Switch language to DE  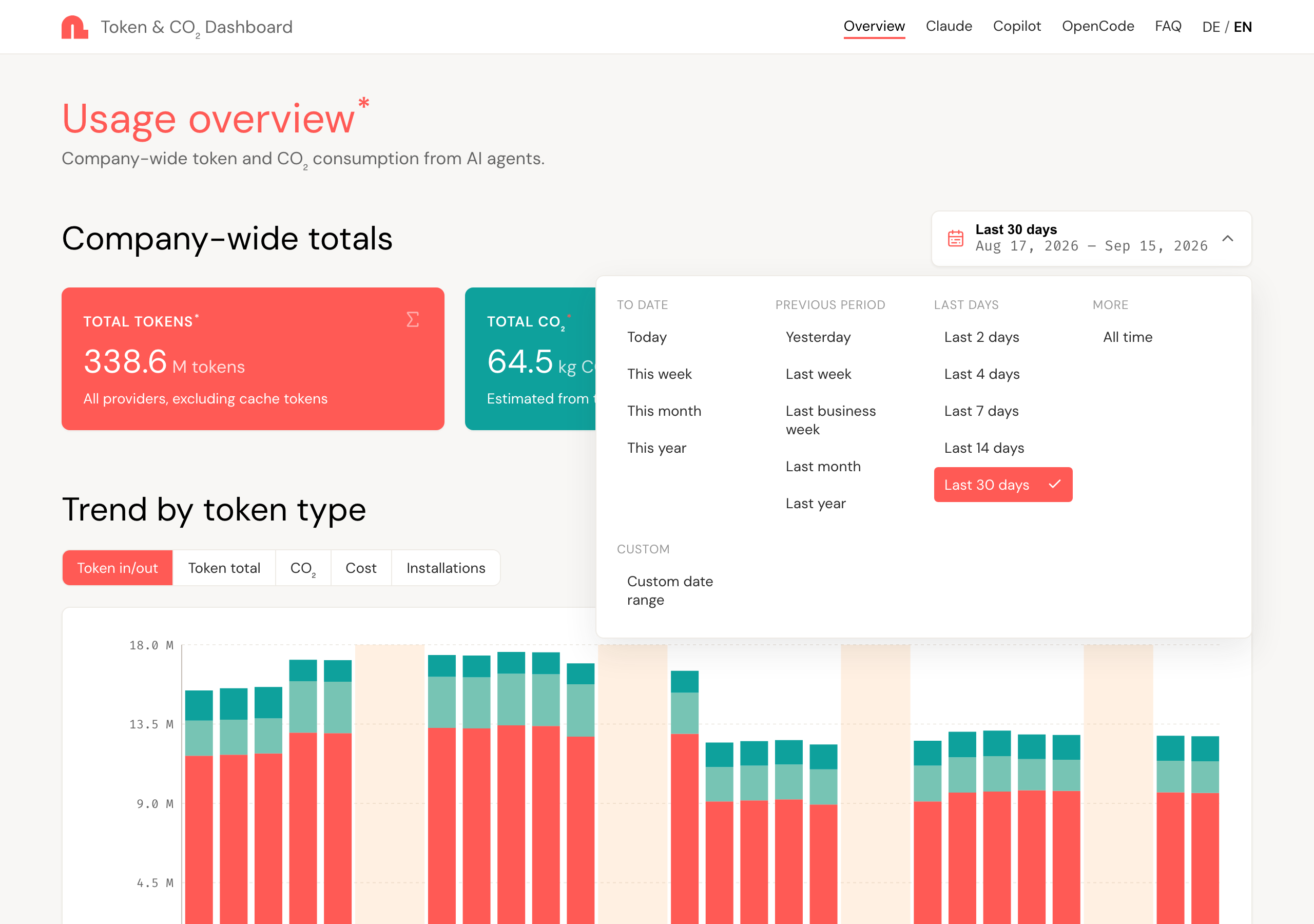pyautogui.click(x=1211, y=27)
